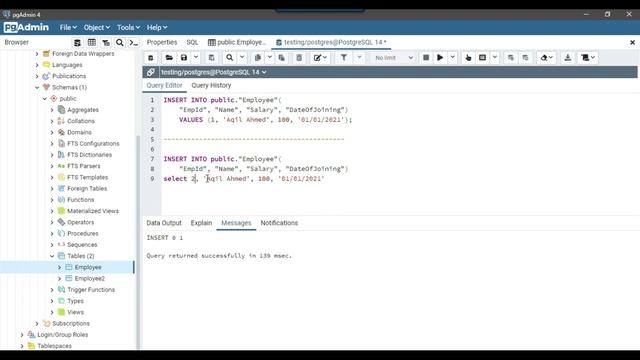Viewport: 640px width, 360px height.
Task: Switch to the Properties tab
Action: pos(162,42)
